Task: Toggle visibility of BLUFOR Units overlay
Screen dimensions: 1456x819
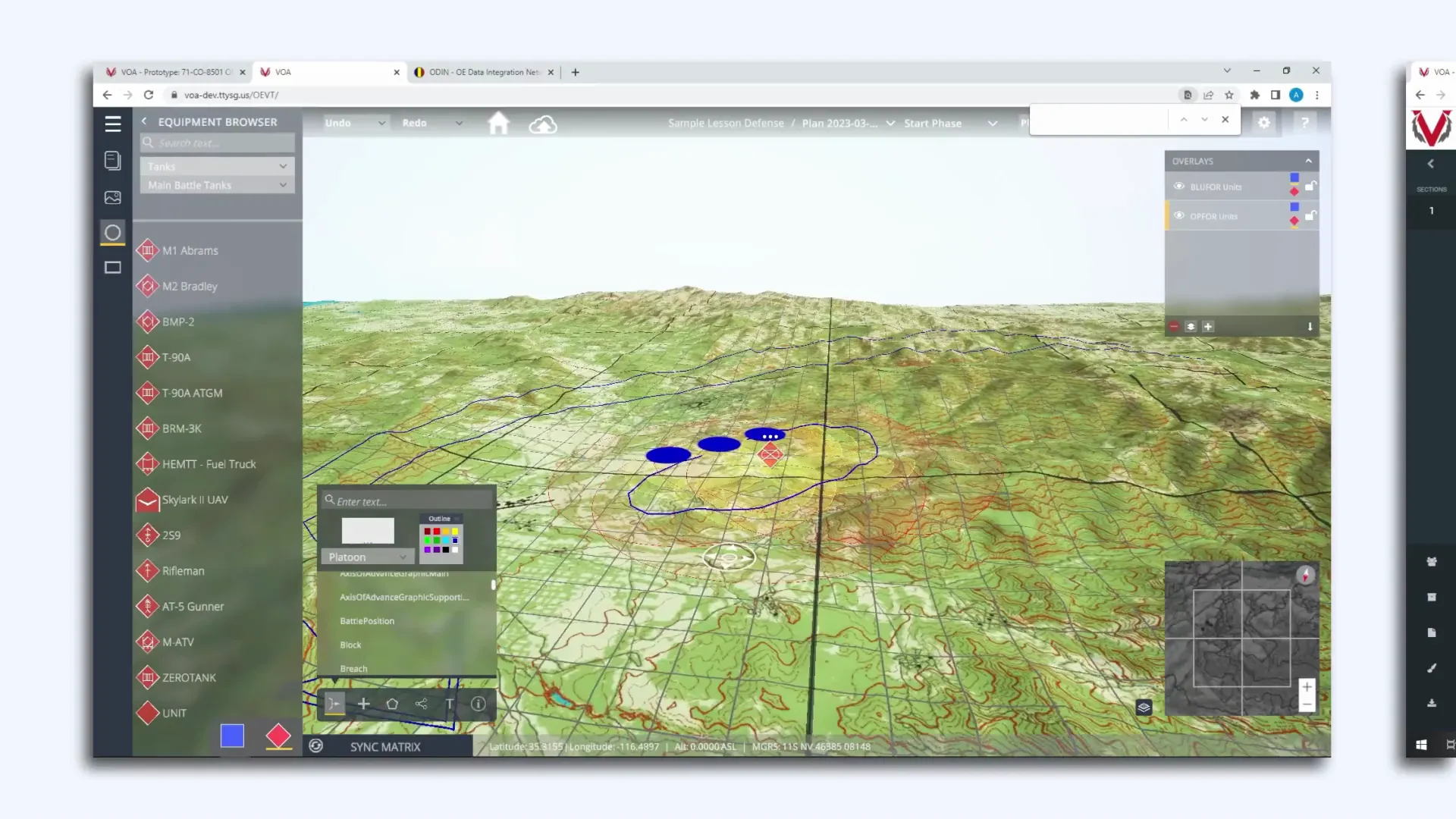Action: [1180, 187]
